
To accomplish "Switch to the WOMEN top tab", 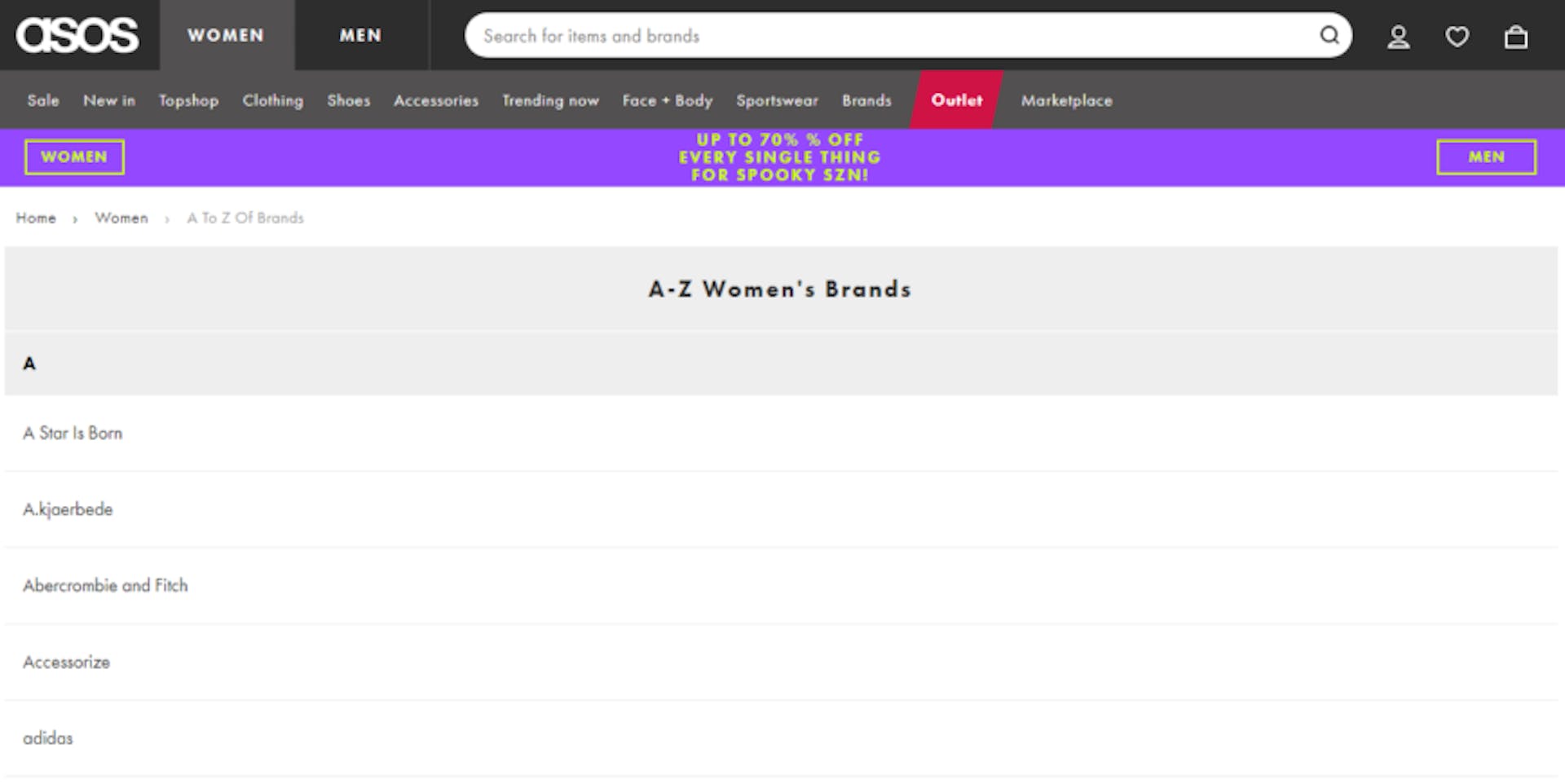I will click(x=227, y=35).
